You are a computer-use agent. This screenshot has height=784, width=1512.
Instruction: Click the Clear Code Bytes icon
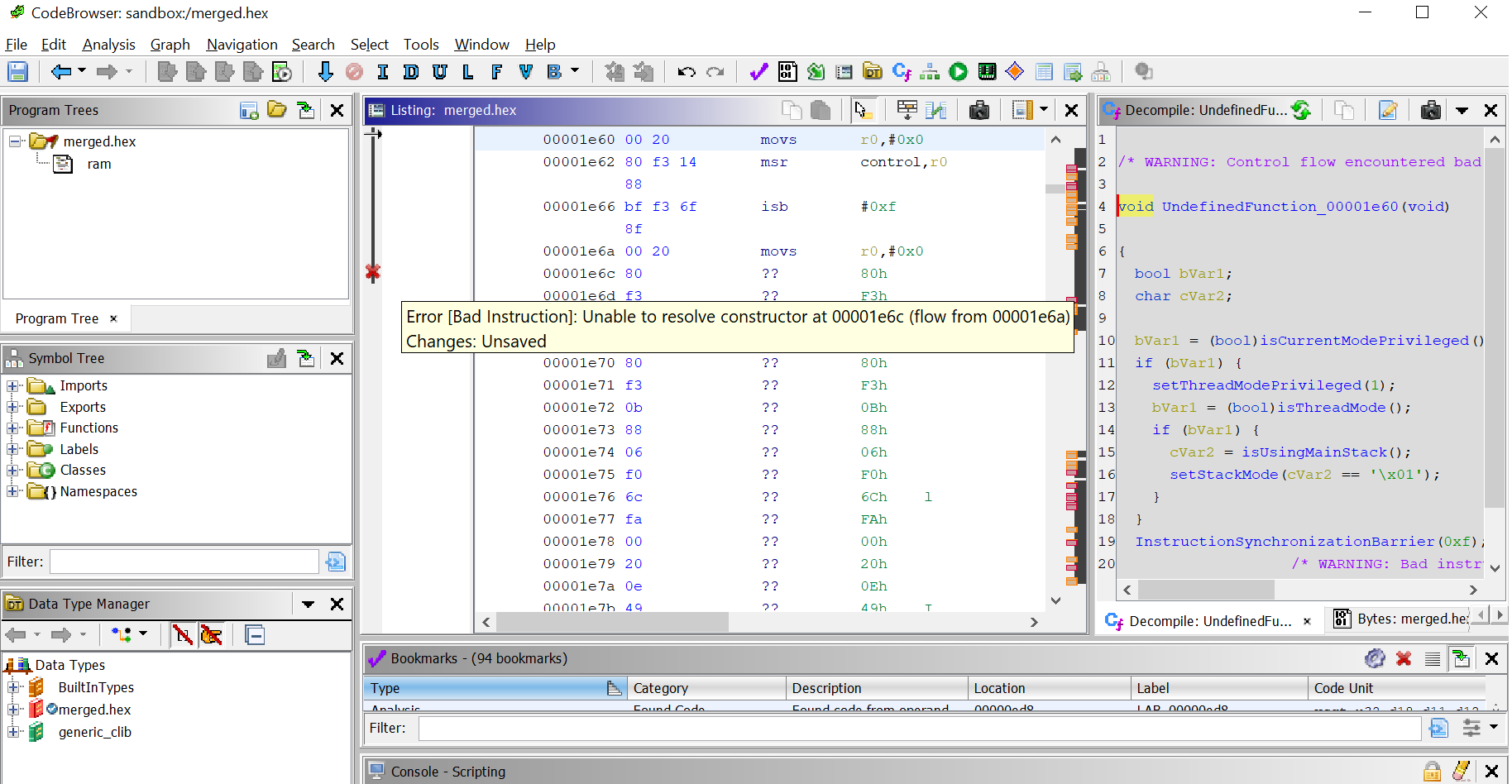pos(354,72)
